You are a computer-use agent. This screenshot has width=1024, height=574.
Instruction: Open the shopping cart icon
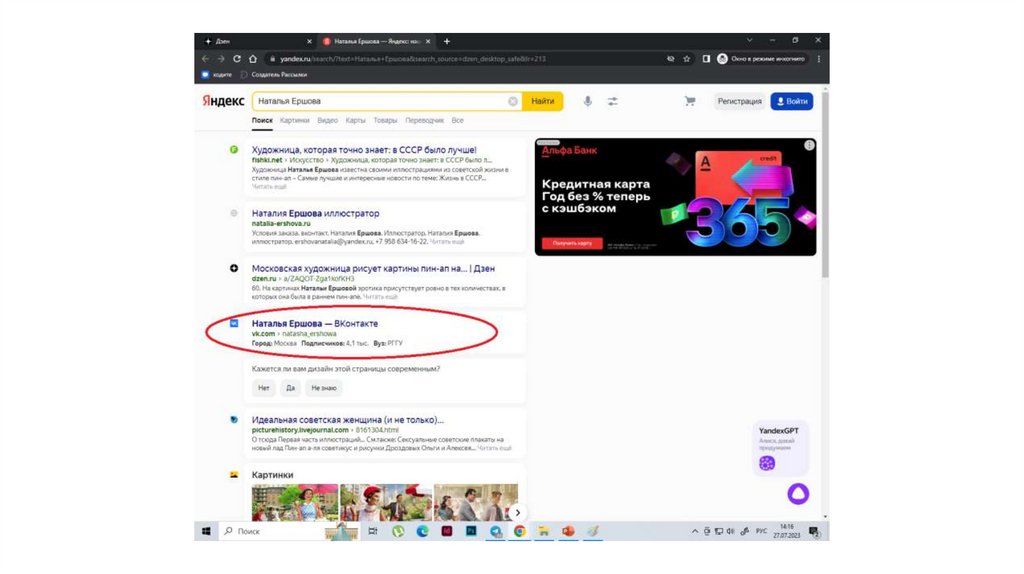pos(689,101)
